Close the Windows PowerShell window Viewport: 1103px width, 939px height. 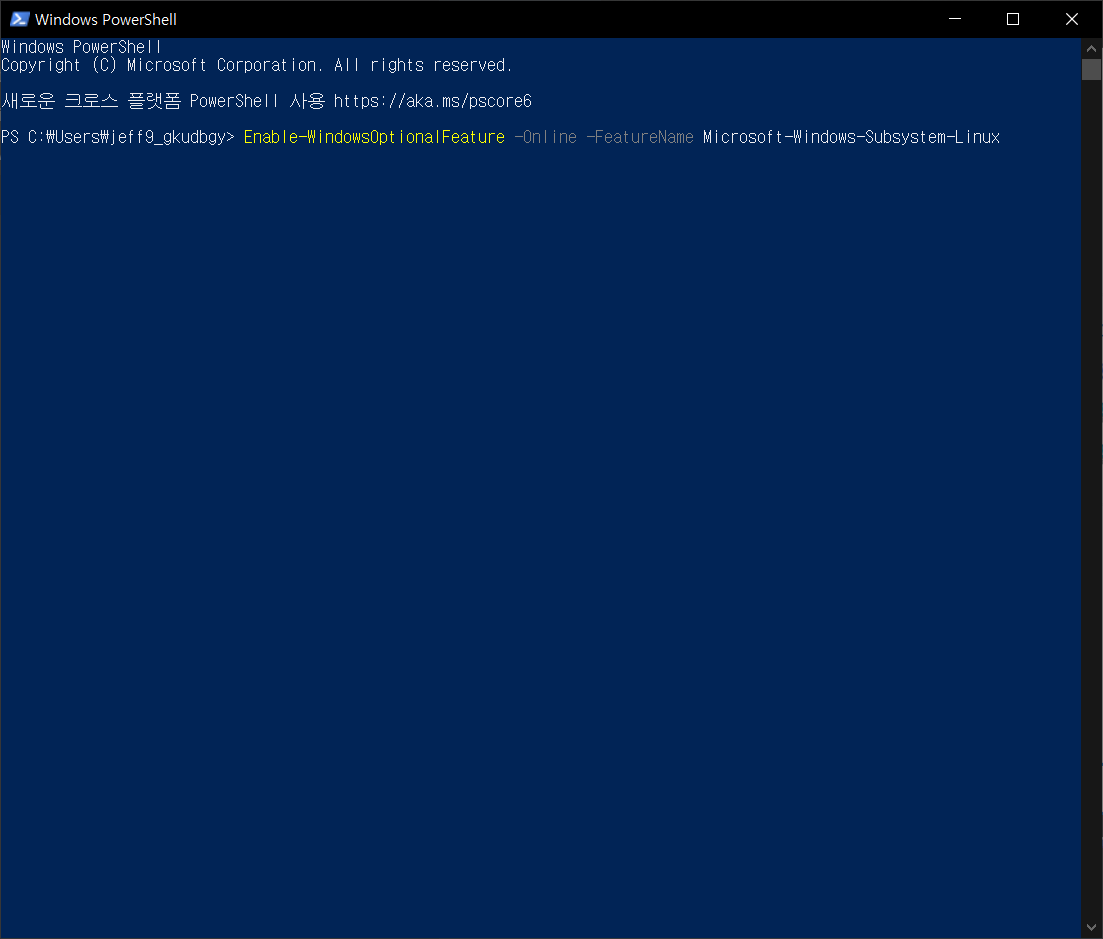[x=1072, y=19]
